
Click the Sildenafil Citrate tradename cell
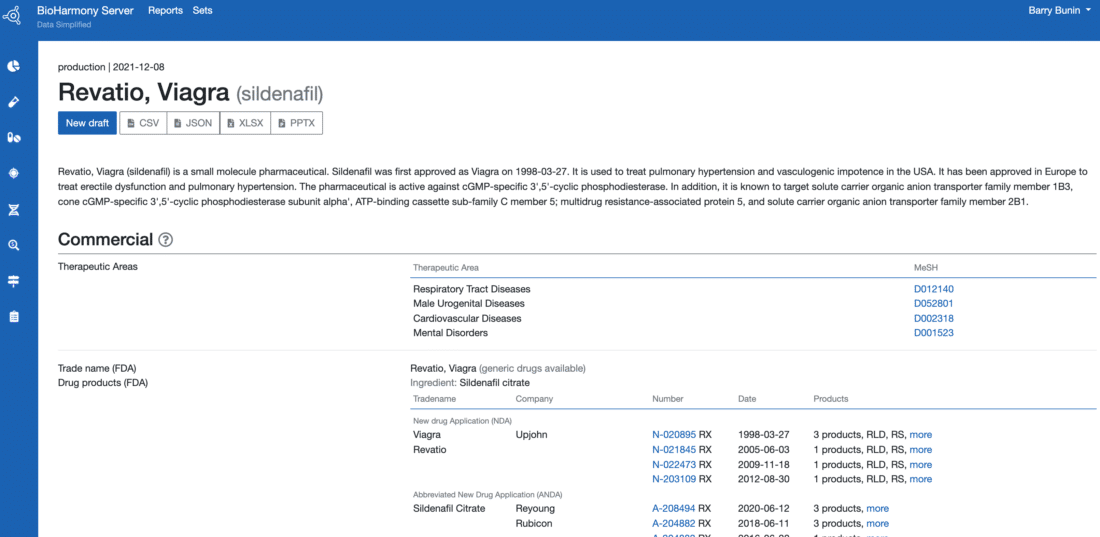(x=449, y=509)
